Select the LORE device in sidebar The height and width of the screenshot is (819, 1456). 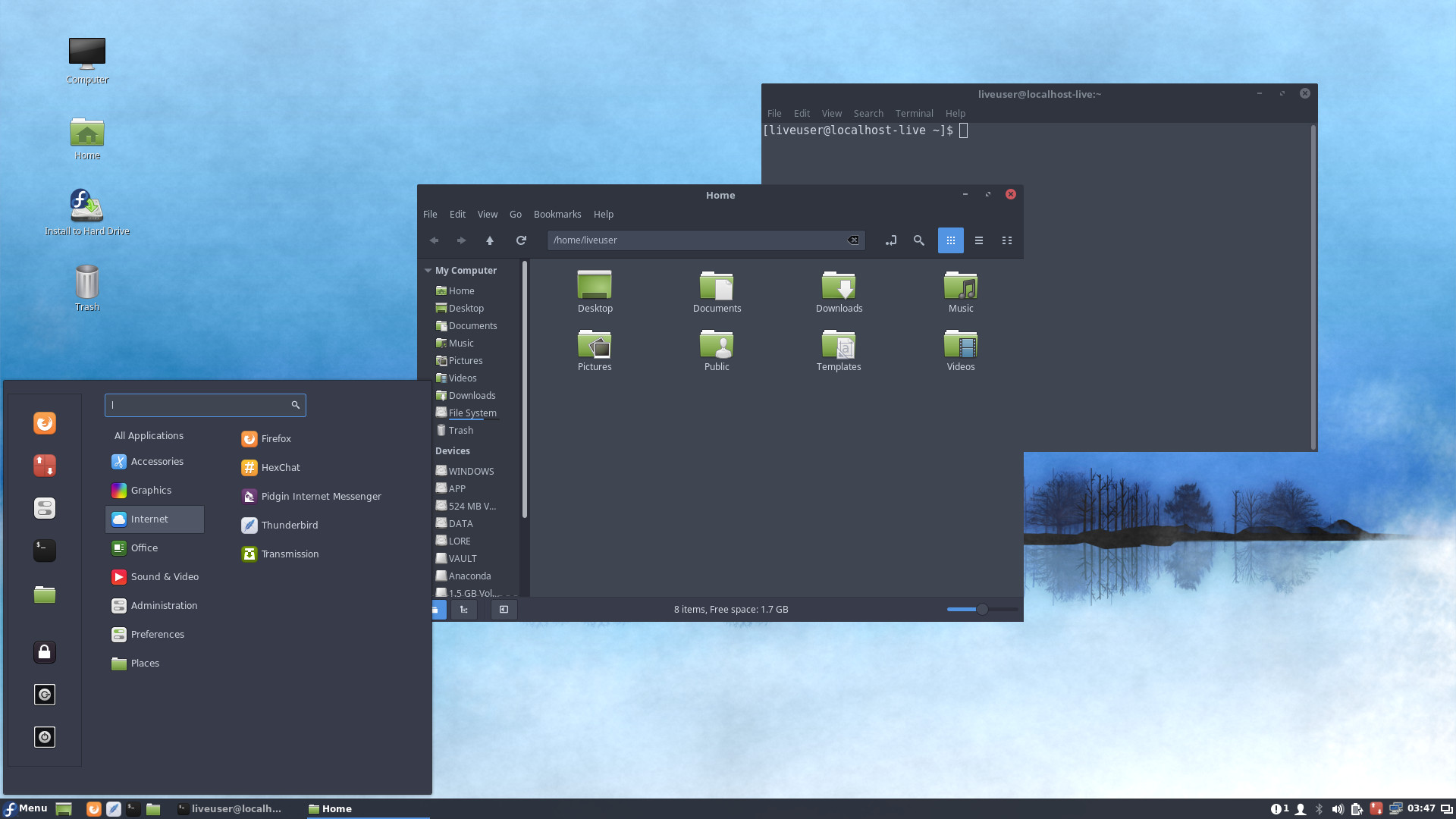coord(459,540)
